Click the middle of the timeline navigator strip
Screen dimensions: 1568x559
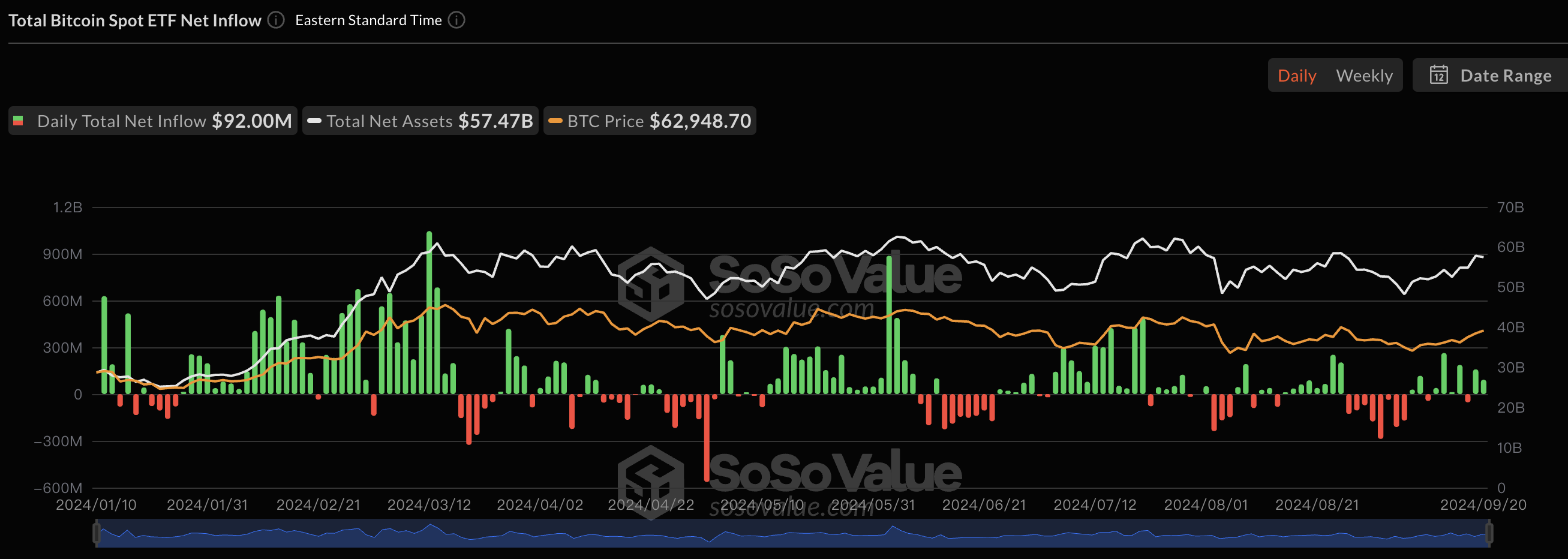(x=791, y=533)
